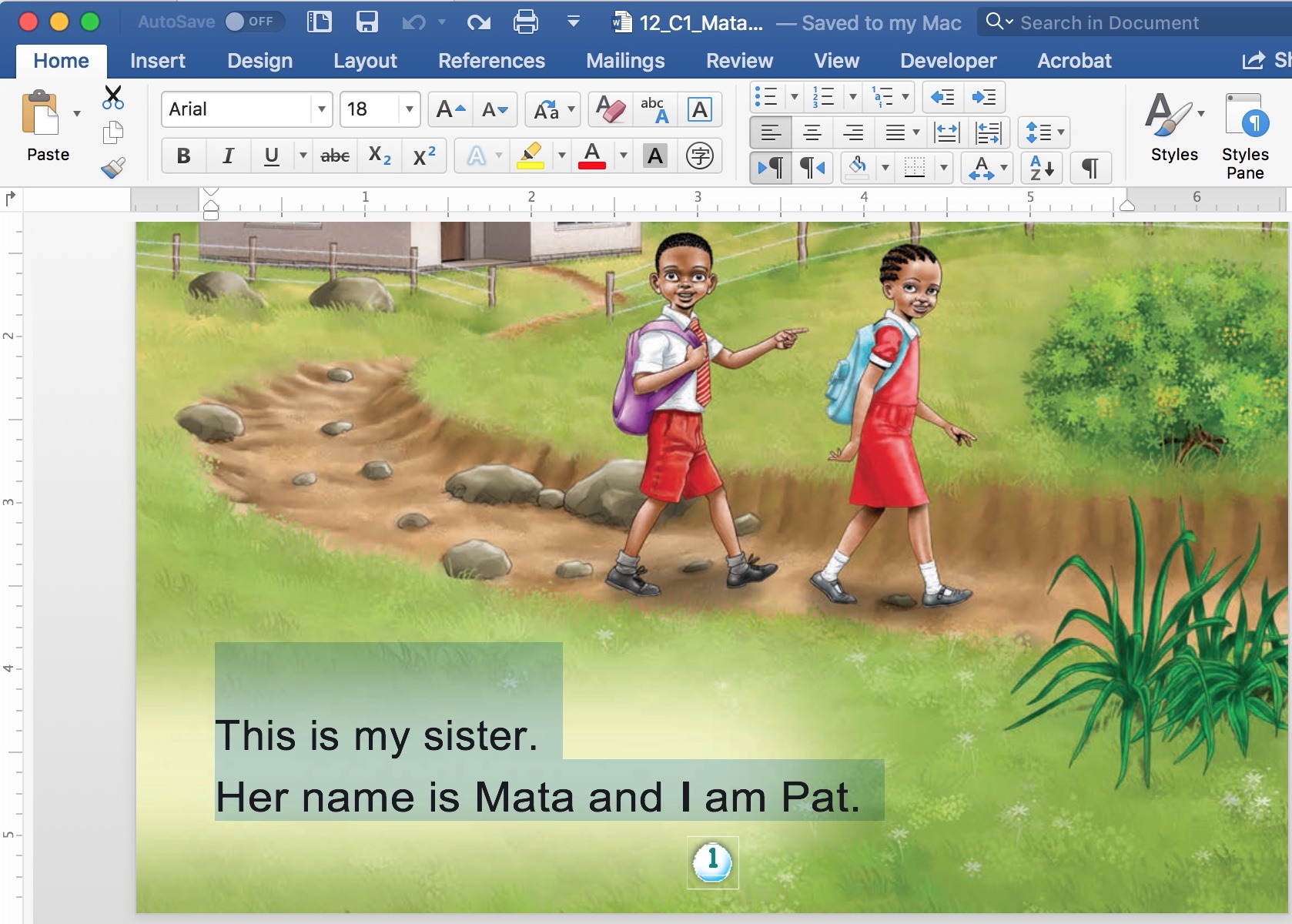Open the Styles gallery
This screenshot has width=1292, height=924.
point(1174,128)
